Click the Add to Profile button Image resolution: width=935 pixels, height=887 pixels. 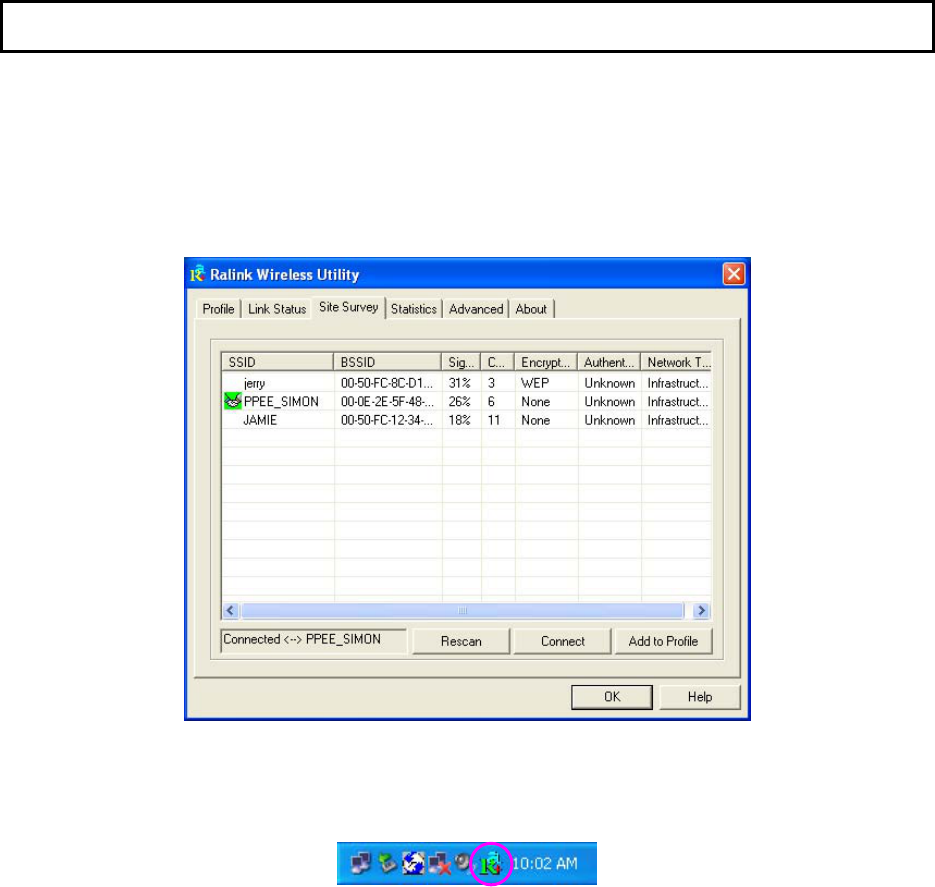(663, 641)
